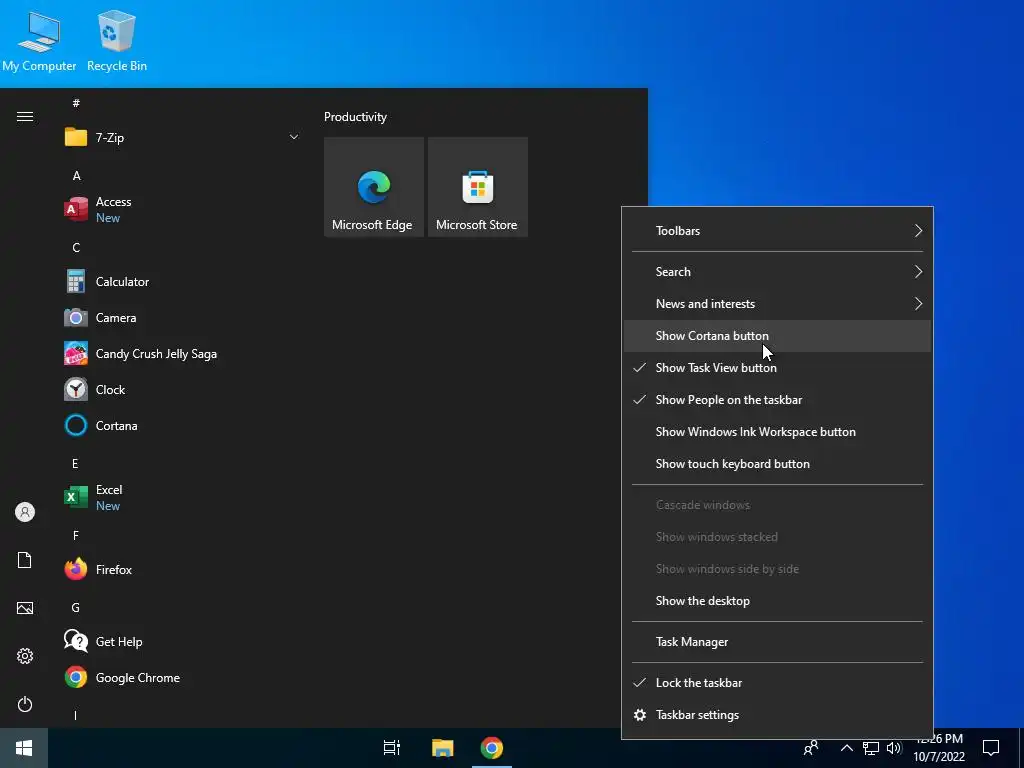Click the Power icon in Start sidebar
This screenshot has height=768, width=1024.
[x=25, y=704]
